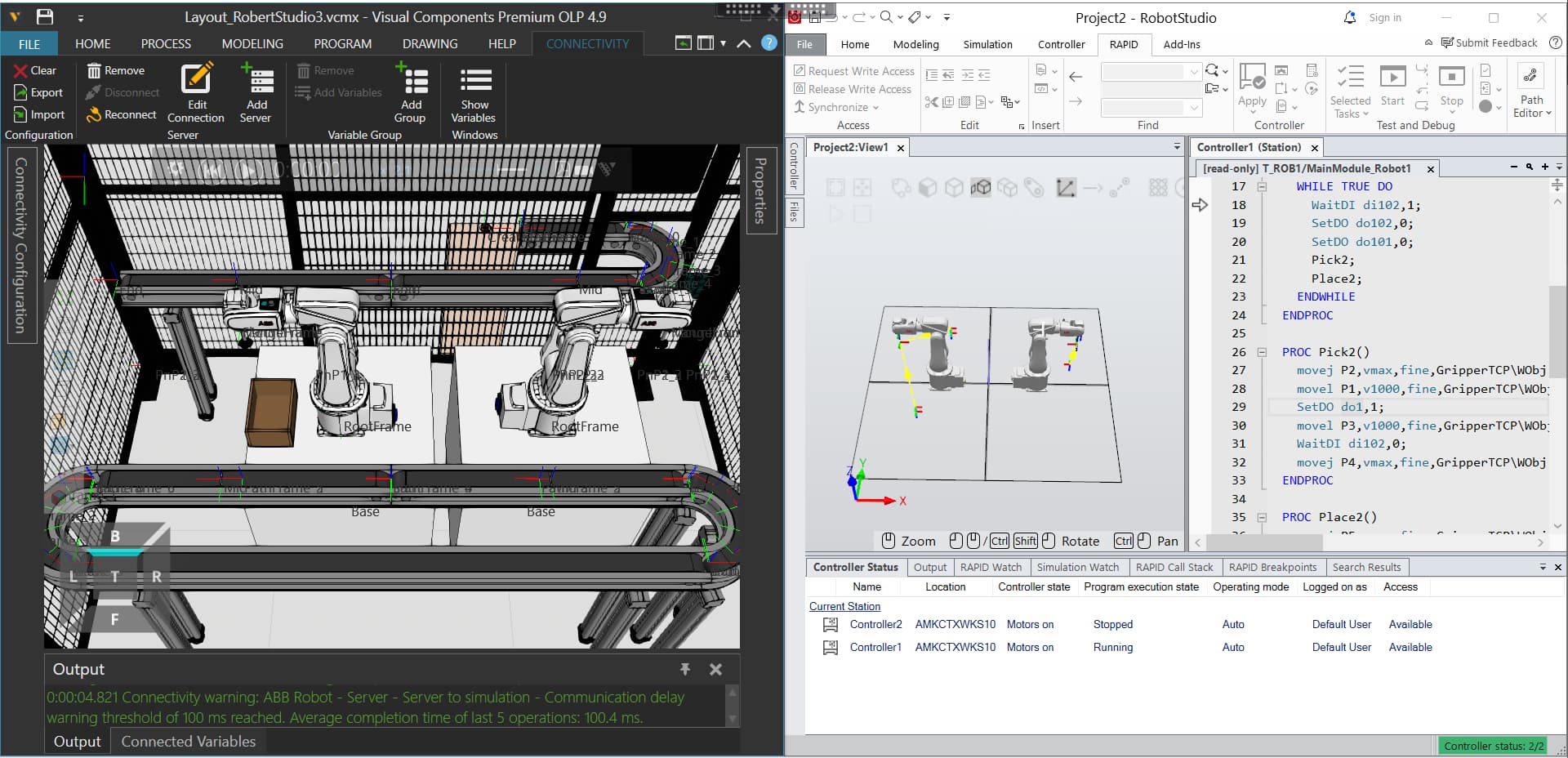Open lower Find combo box dropdown
Viewport: 1568px width, 758px height.
(x=1194, y=108)
